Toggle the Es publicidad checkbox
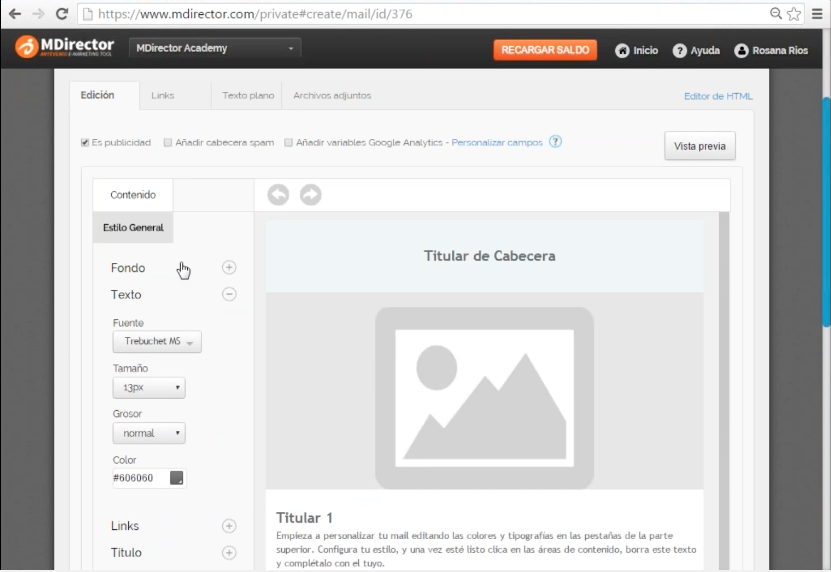This screenshot has width=831, height=572. [x=85, y=143]
